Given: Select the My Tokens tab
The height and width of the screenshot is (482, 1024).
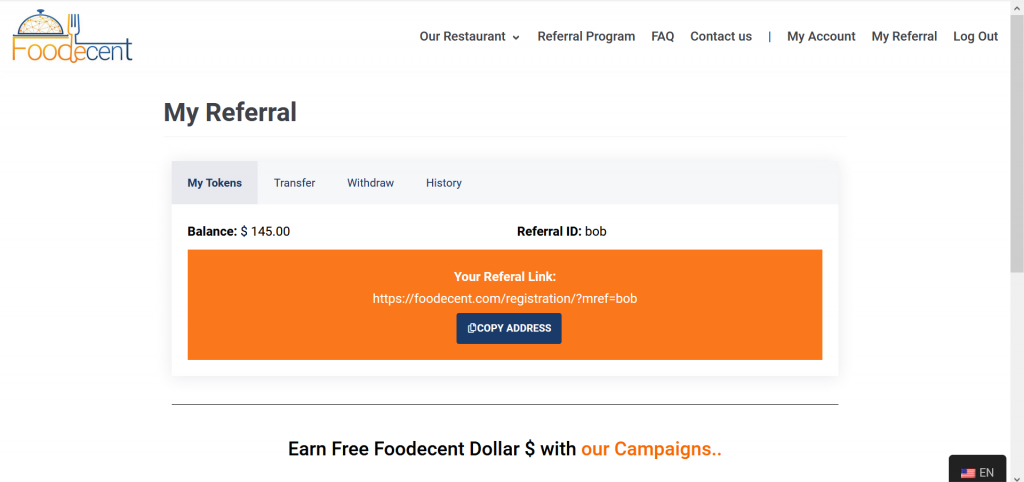Looking at the screenshot, I should [215, 183].
